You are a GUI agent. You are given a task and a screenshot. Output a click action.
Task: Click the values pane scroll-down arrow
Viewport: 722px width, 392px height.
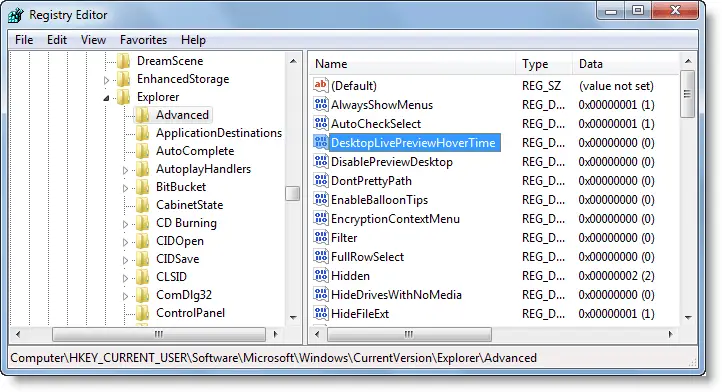click(x=688, y=317)
